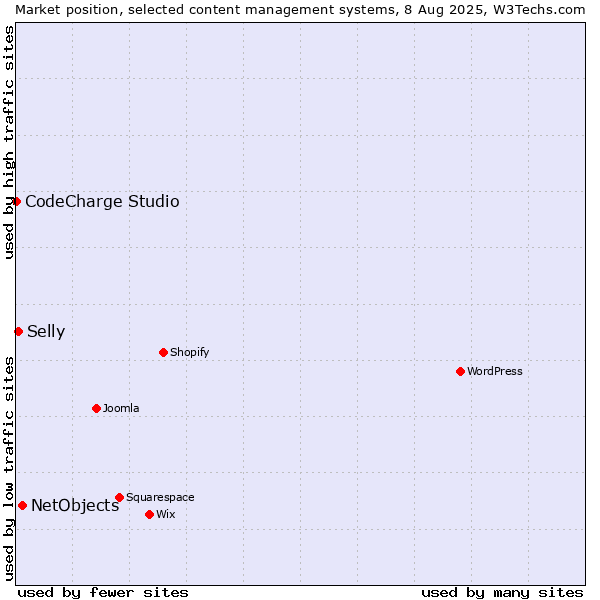Viewport: 600px width, 600px height.
Task: Click the red Selly data point
Action: click(x=18, y=332)
